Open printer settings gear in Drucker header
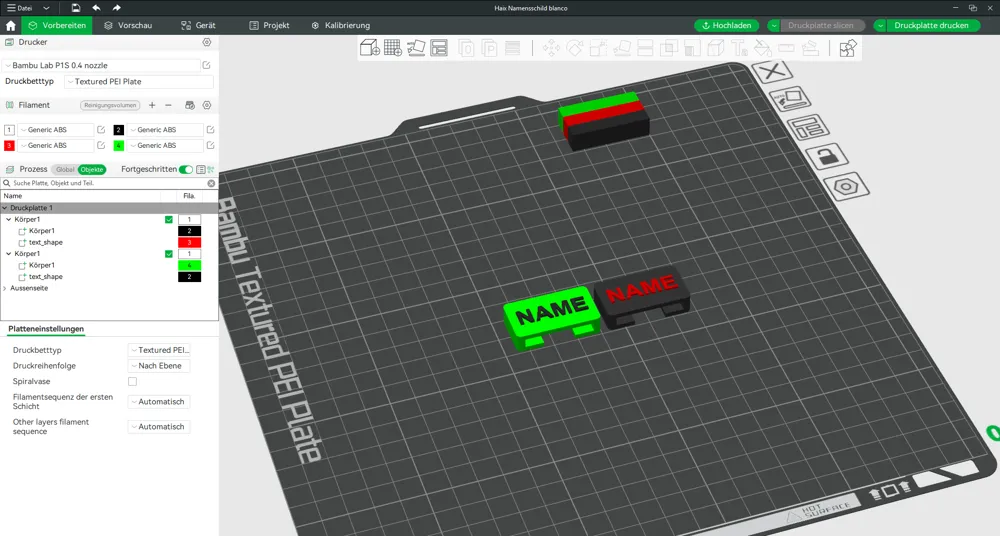This screenshot has width=1000, height=536. (207, 42)
